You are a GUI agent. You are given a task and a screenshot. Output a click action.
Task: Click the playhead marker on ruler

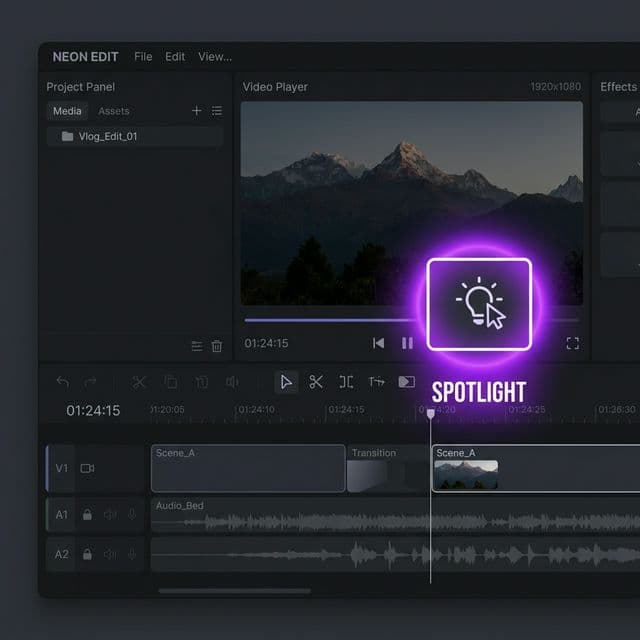point(431,414)
